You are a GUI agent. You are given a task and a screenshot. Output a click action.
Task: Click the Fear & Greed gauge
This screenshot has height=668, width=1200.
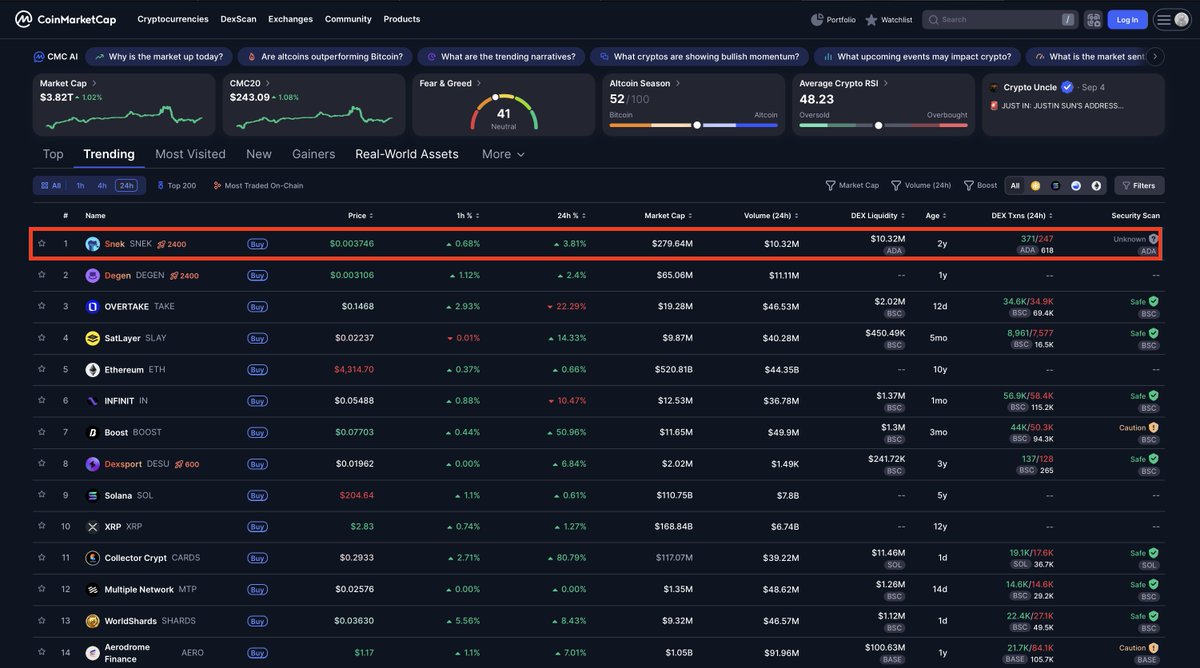[x=504, y=112]
